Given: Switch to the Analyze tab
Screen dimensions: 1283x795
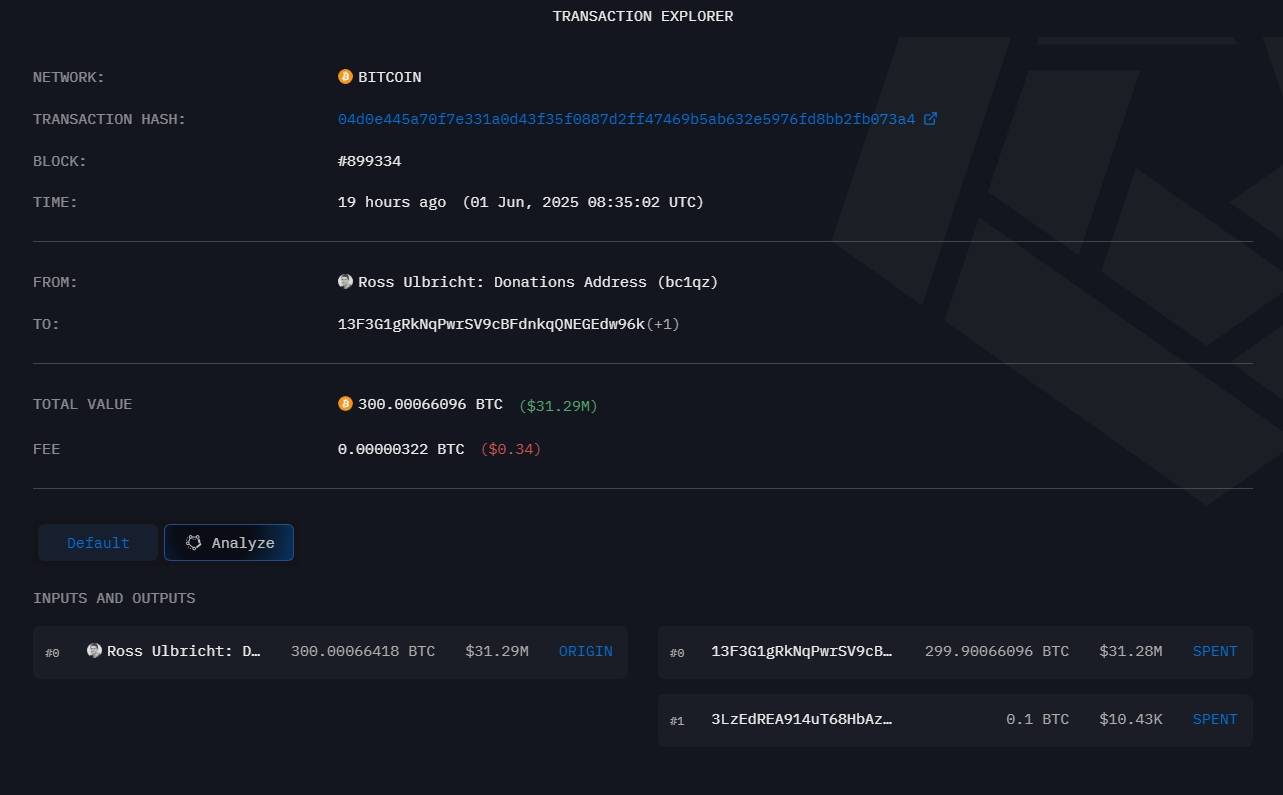Looking at the screenshot, I should point(229,543).
